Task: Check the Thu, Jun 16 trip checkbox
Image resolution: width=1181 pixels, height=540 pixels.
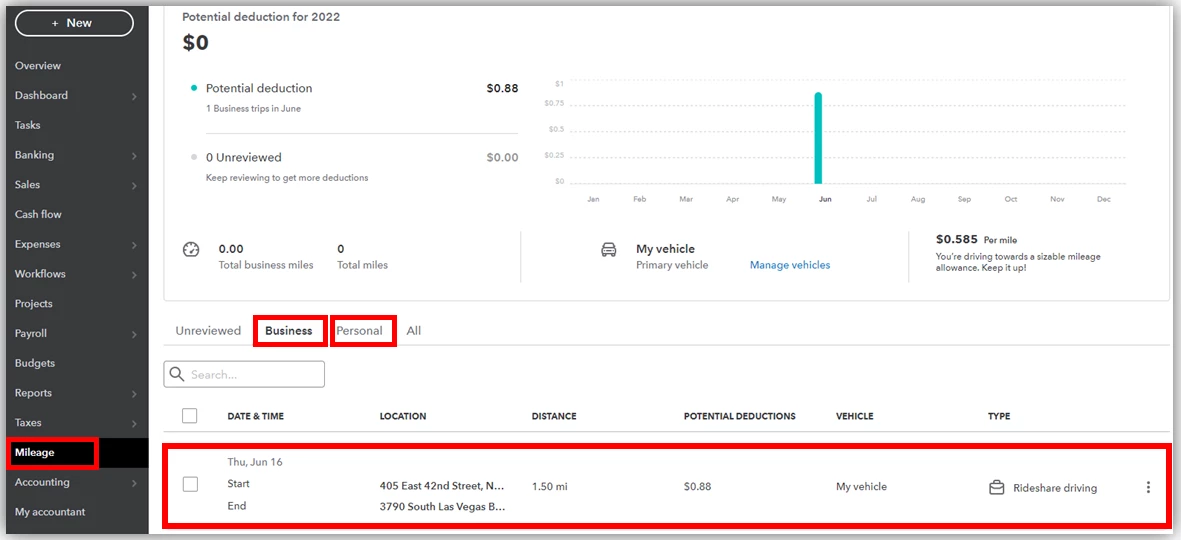Action: pos(191,484)
